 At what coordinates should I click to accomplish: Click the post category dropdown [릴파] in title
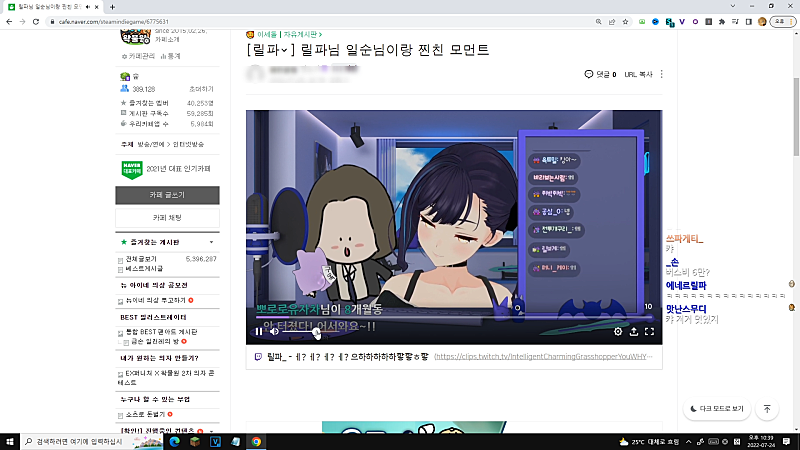270,50
